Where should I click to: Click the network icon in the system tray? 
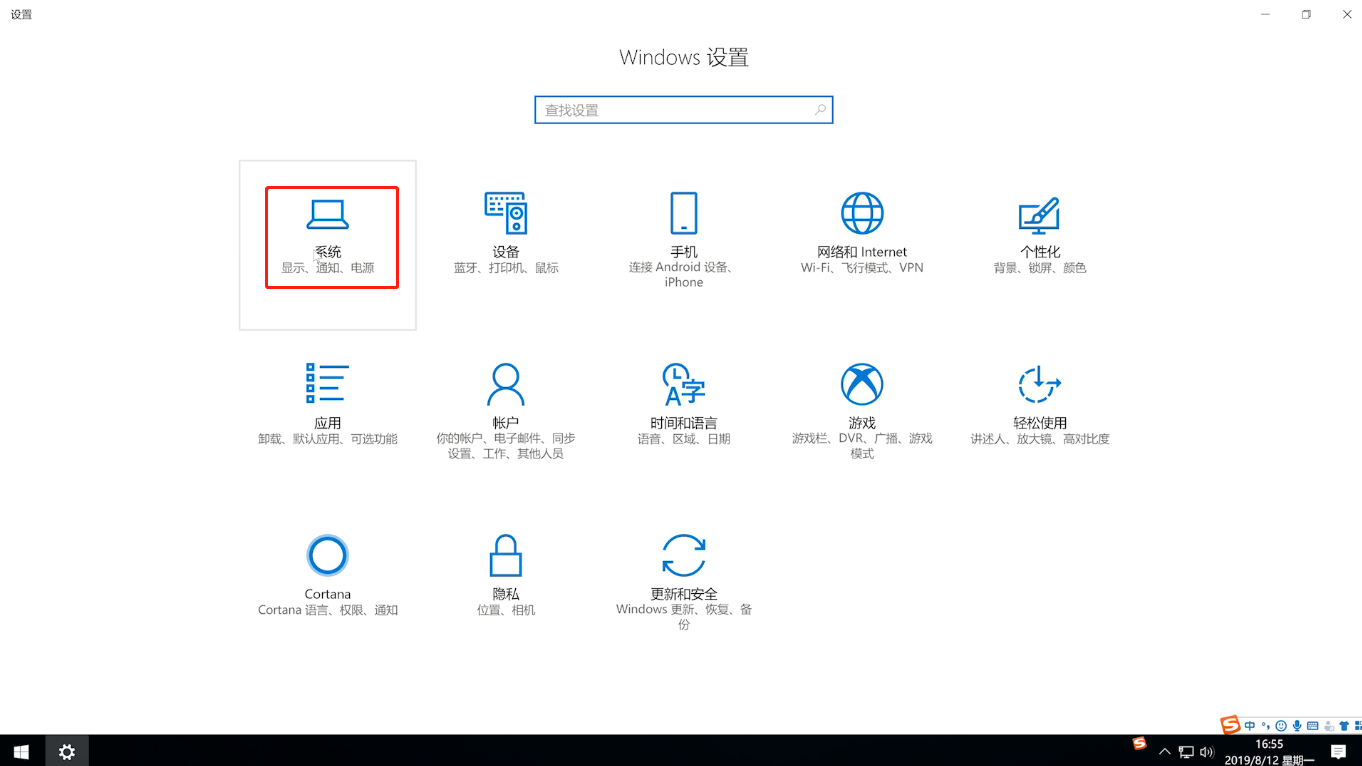(1186, 752)
